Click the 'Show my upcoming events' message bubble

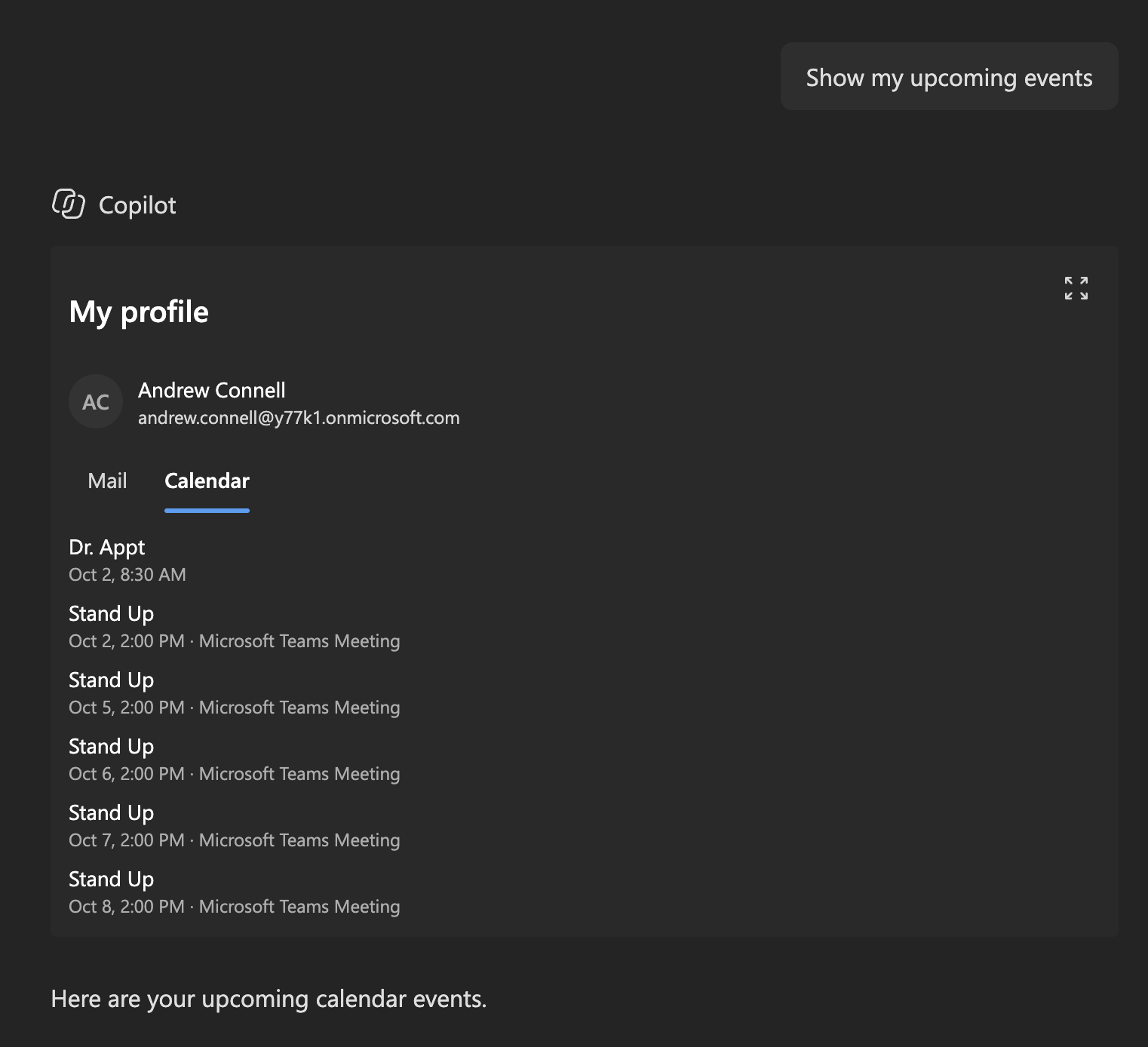(x=949, y=77)
